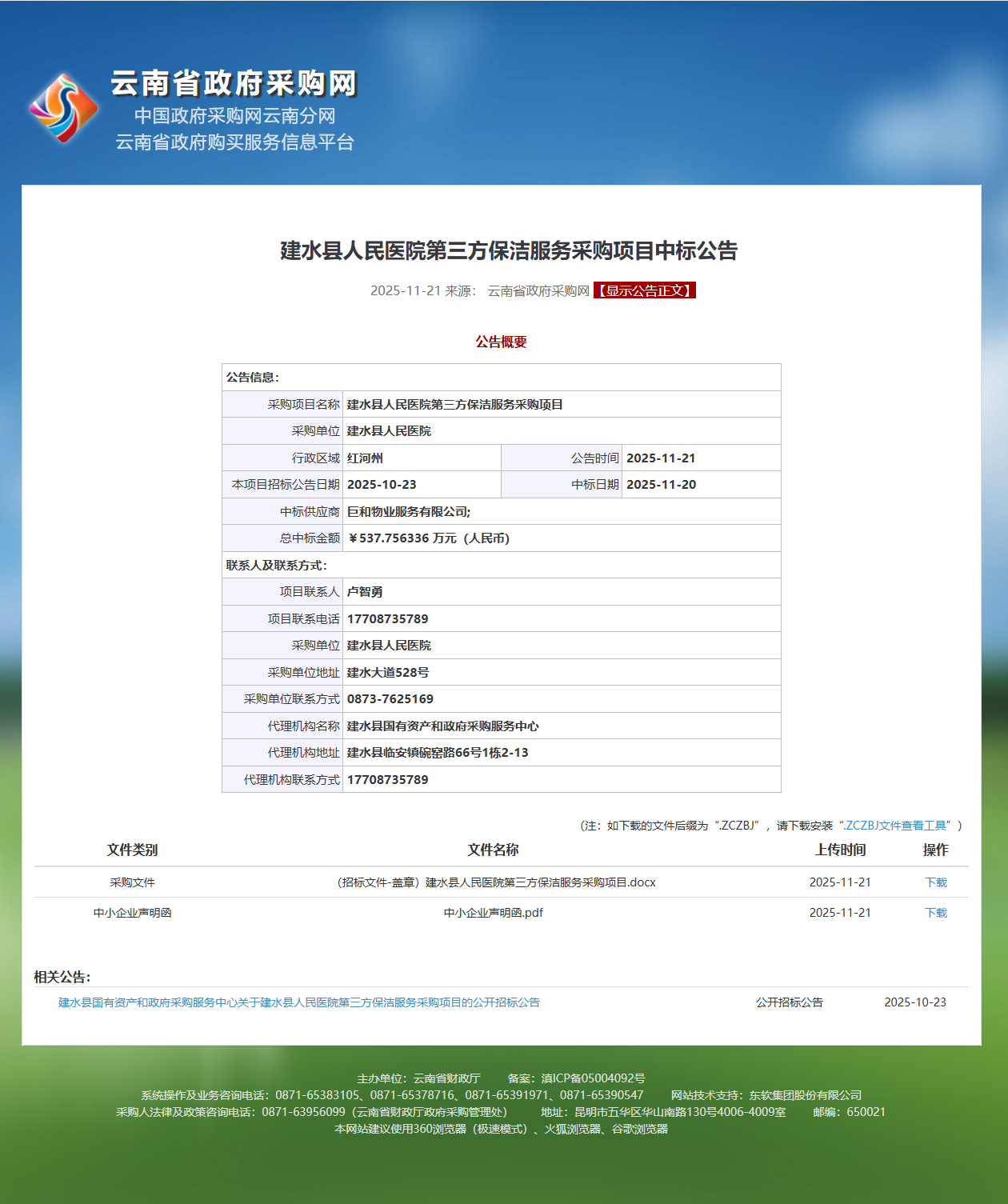Screen dimensions: 1008x1204
Task: Download the 中小企业声明函 PDF file
Action: point(935,911)
